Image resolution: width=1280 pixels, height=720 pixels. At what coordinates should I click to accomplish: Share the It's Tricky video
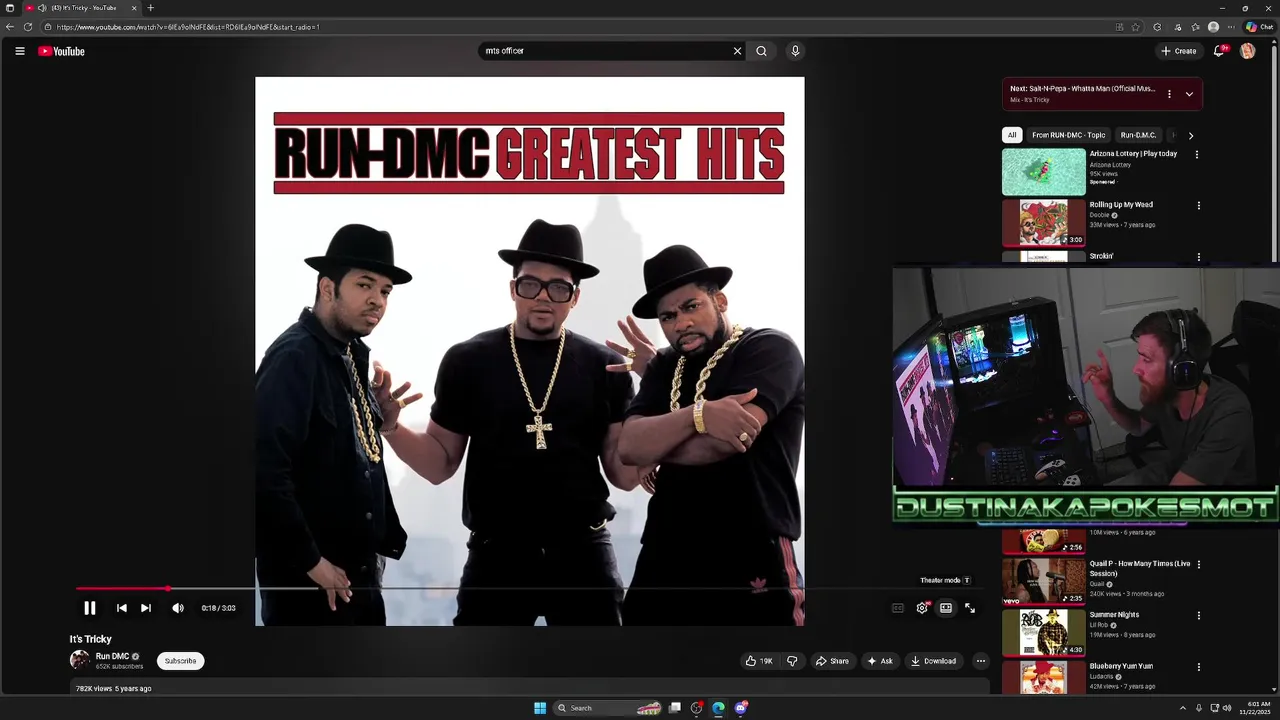(x=832, y=661)
